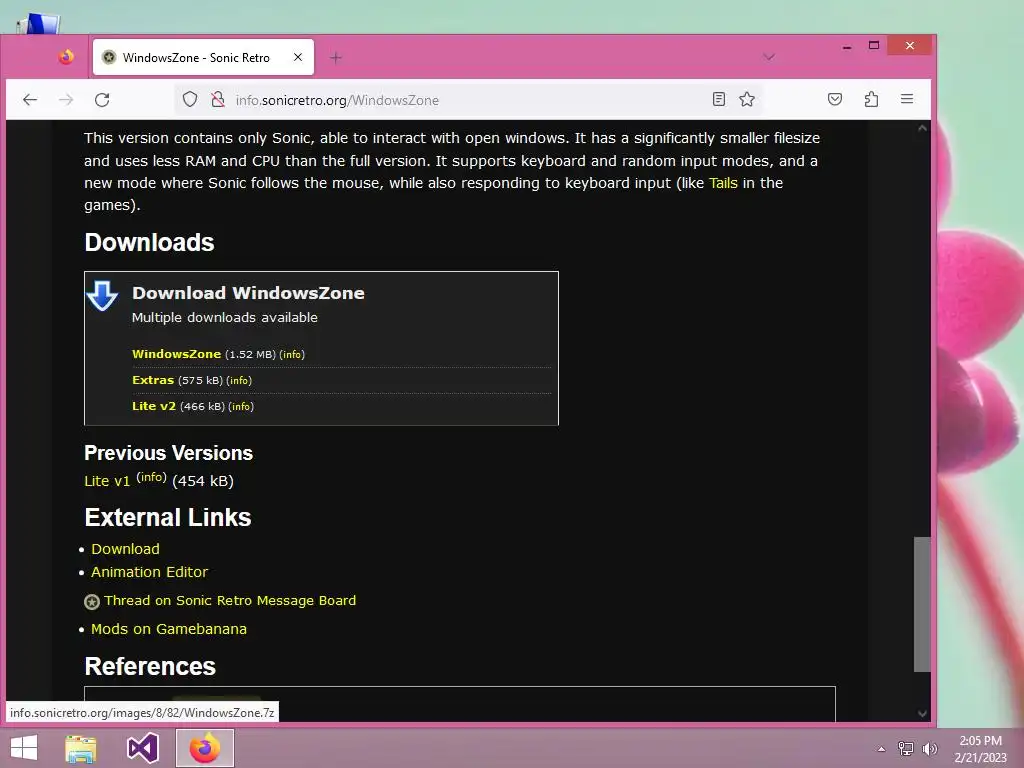Click the desktop icon behind the browser window
The height and width of the screenshot is (768, 1024).
coord(39,24)
